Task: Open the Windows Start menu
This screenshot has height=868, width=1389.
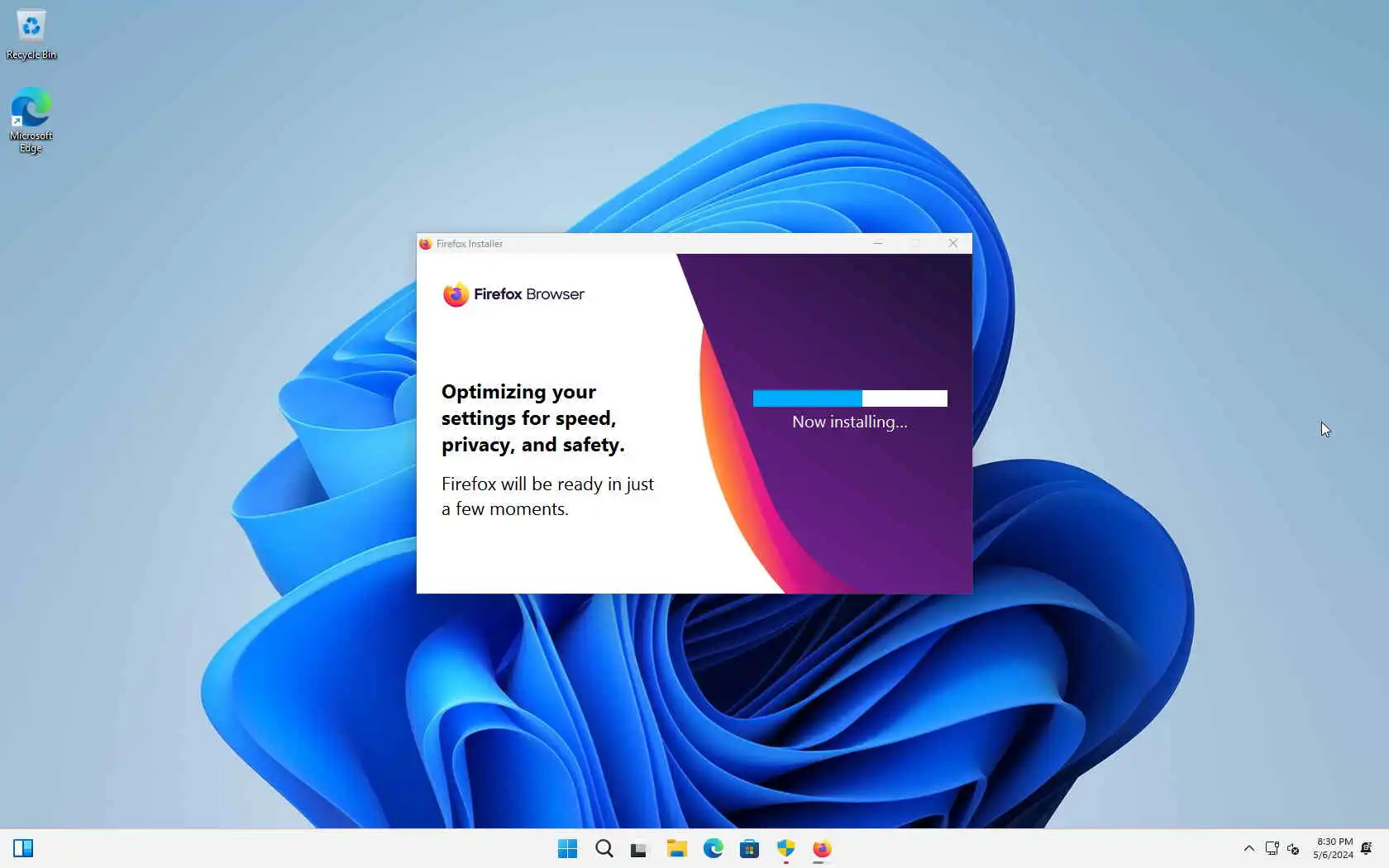Action: click(x=567, y=848)
